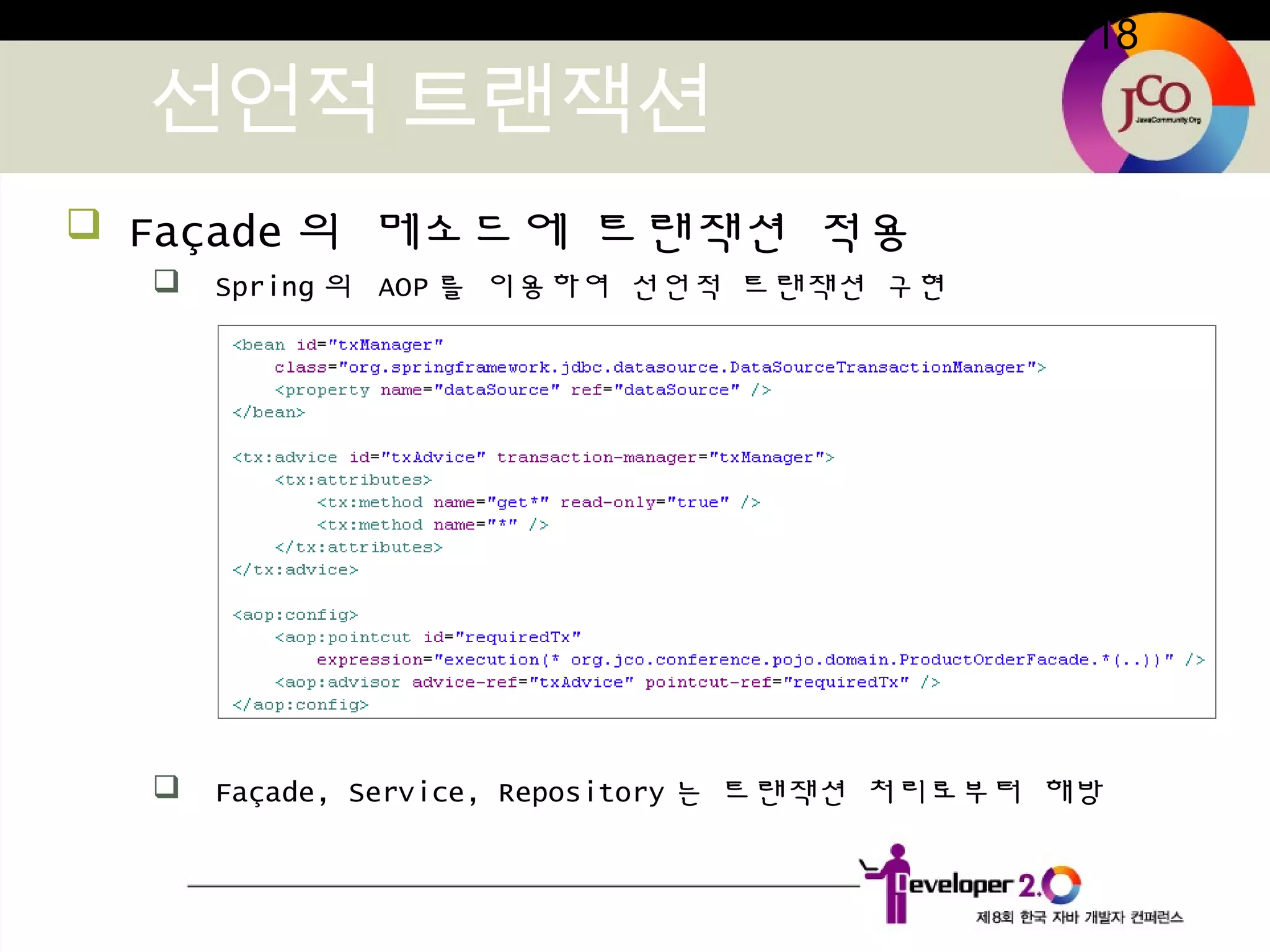
Task: Click the square bullet before Façade 의 메소드에
Action: pyautogui.click(x=84, y=224)
